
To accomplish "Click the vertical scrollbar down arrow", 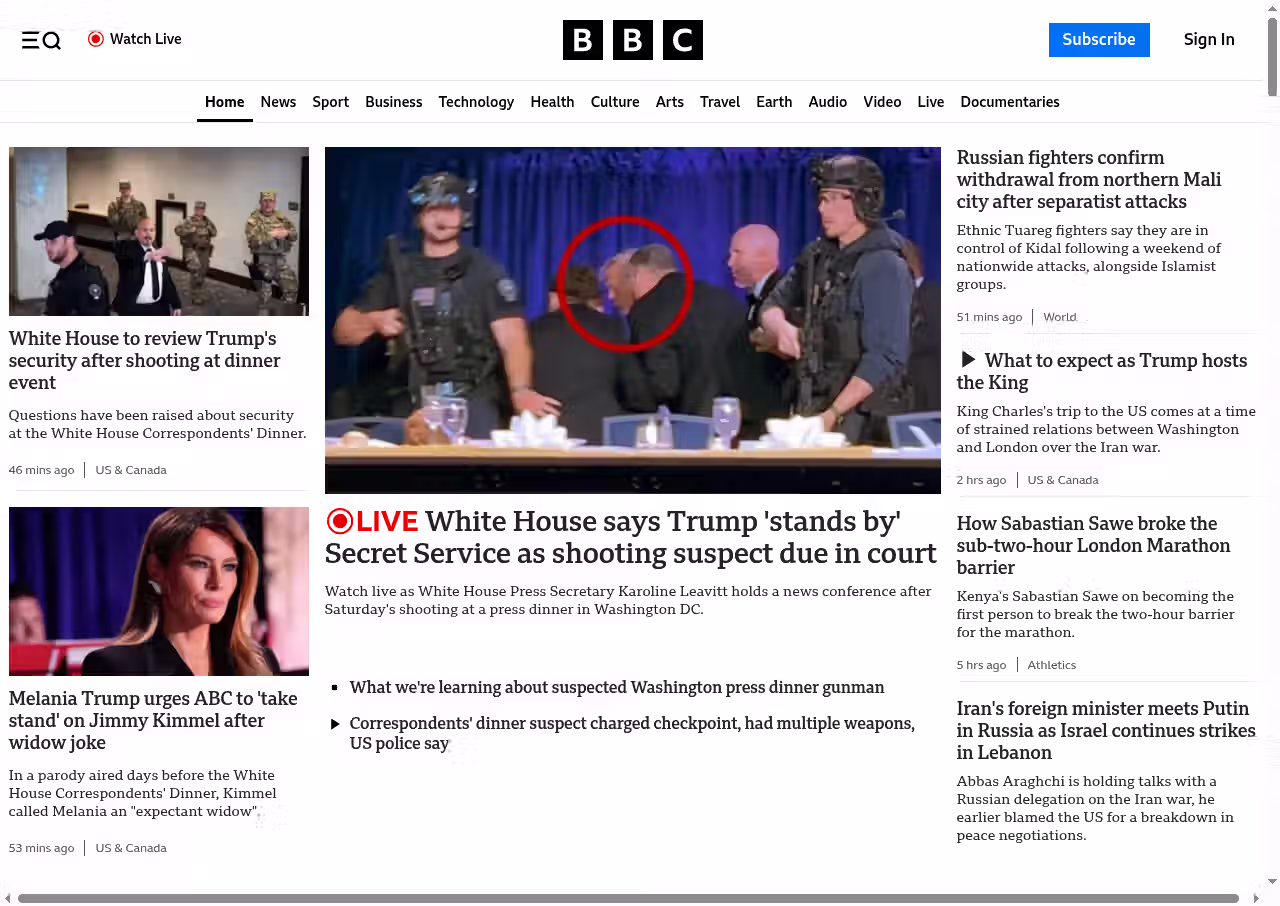I will (1272, 881).
